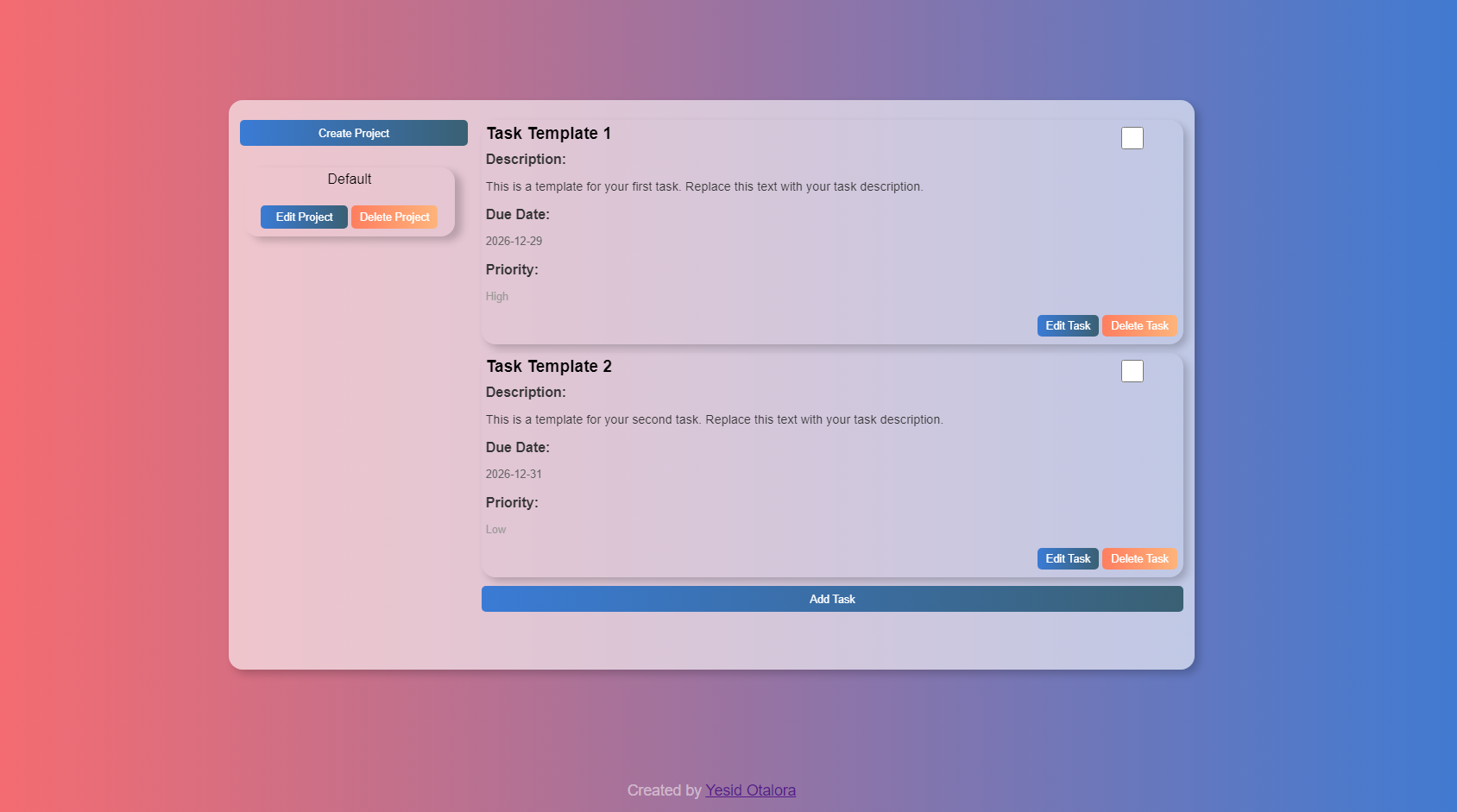
Task: Delete the Default project
Action: point(394,217)
